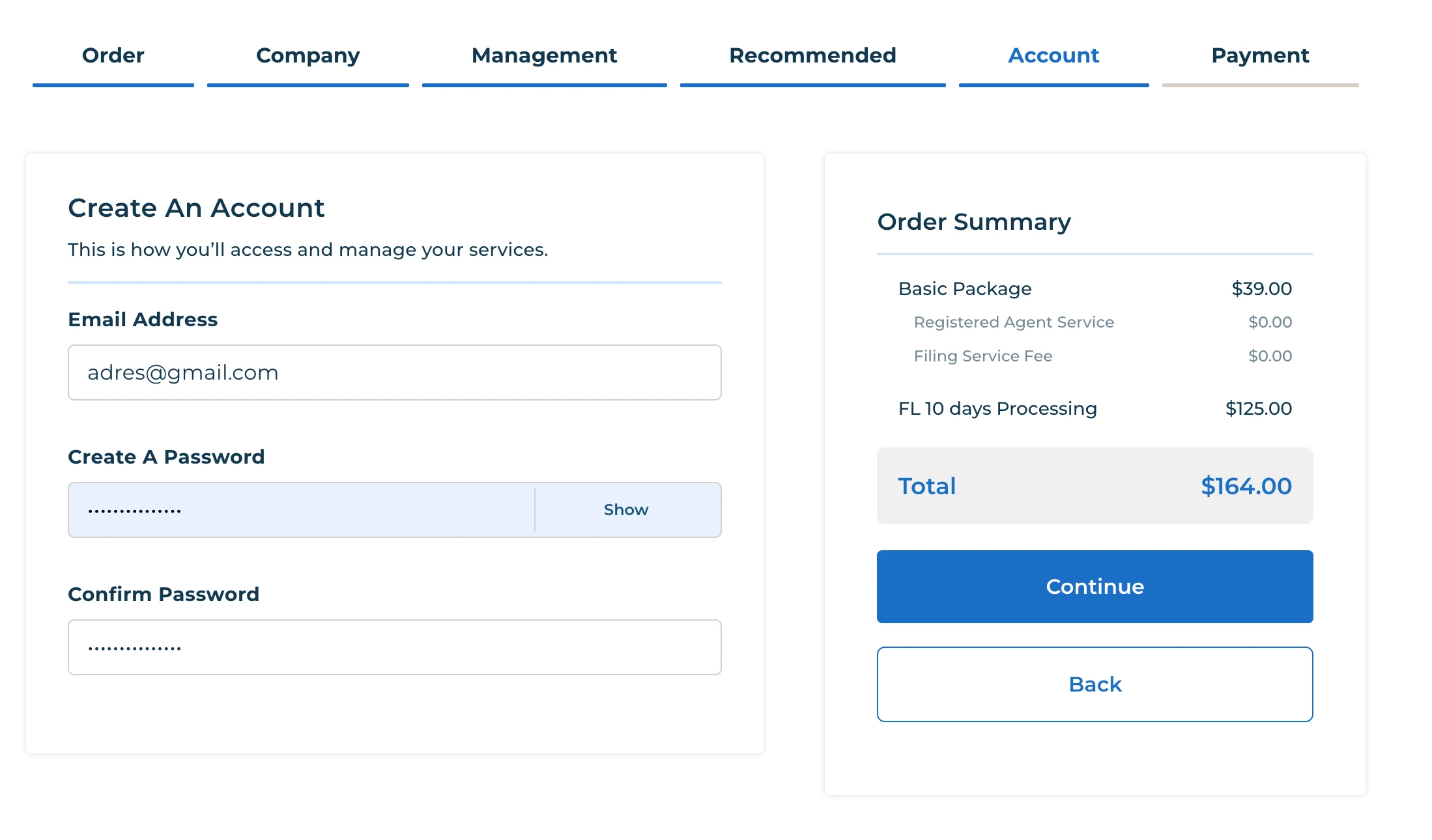
Task: Select the Recommended step tab
Action: tap(812, 56)
